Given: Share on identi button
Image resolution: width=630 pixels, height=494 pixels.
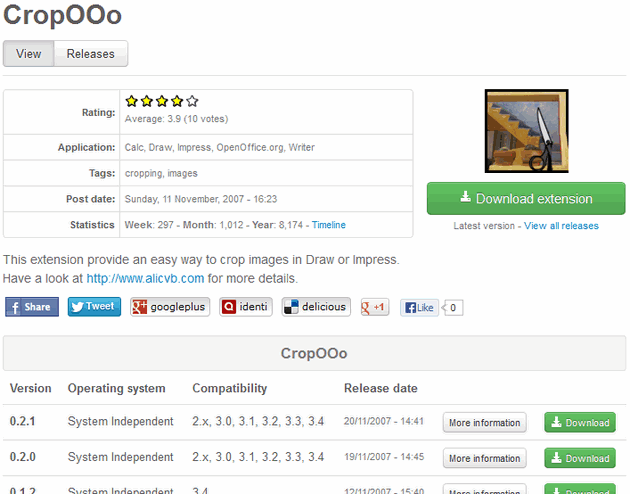Looking at the screenshot, I should point(246,307).
